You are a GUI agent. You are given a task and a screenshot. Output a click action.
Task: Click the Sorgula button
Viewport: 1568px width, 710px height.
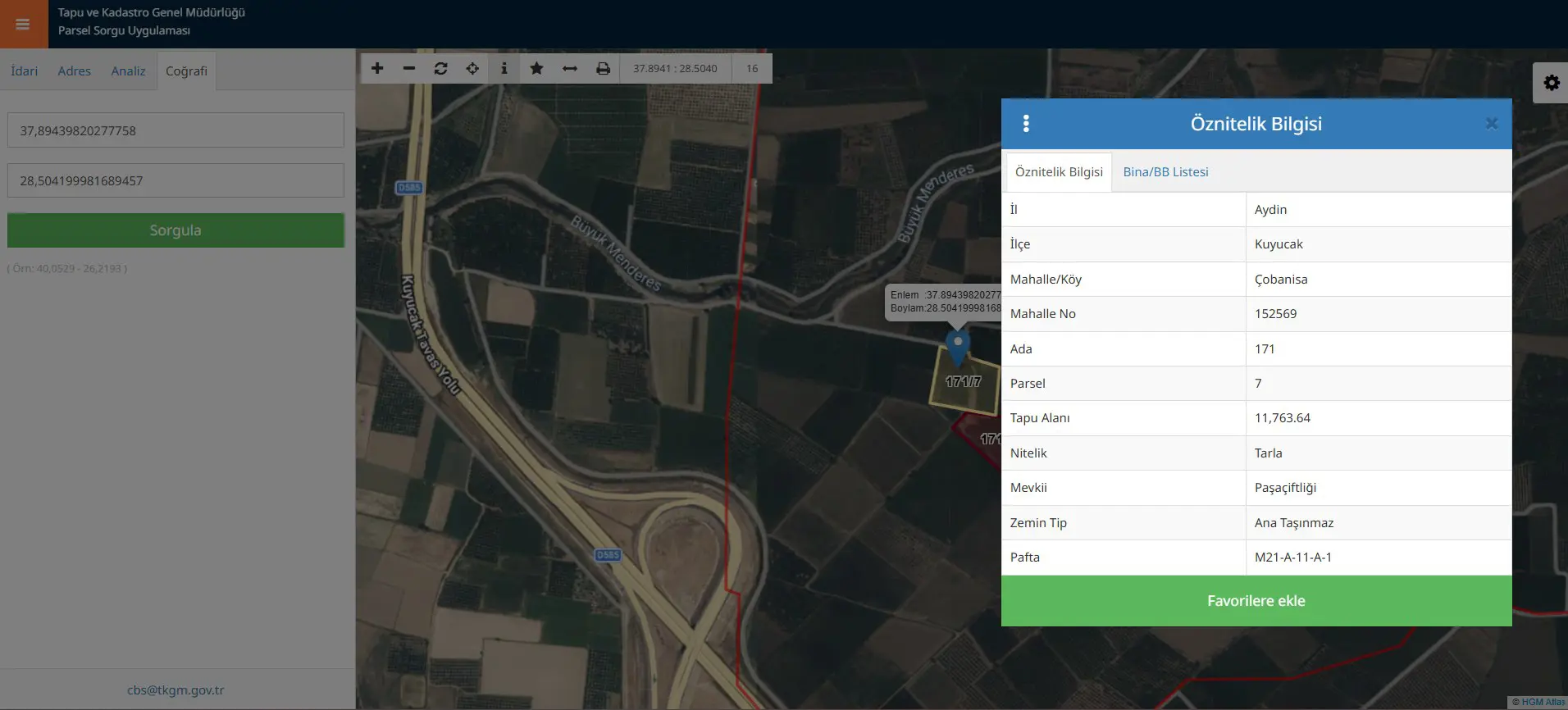pos(175,230)
